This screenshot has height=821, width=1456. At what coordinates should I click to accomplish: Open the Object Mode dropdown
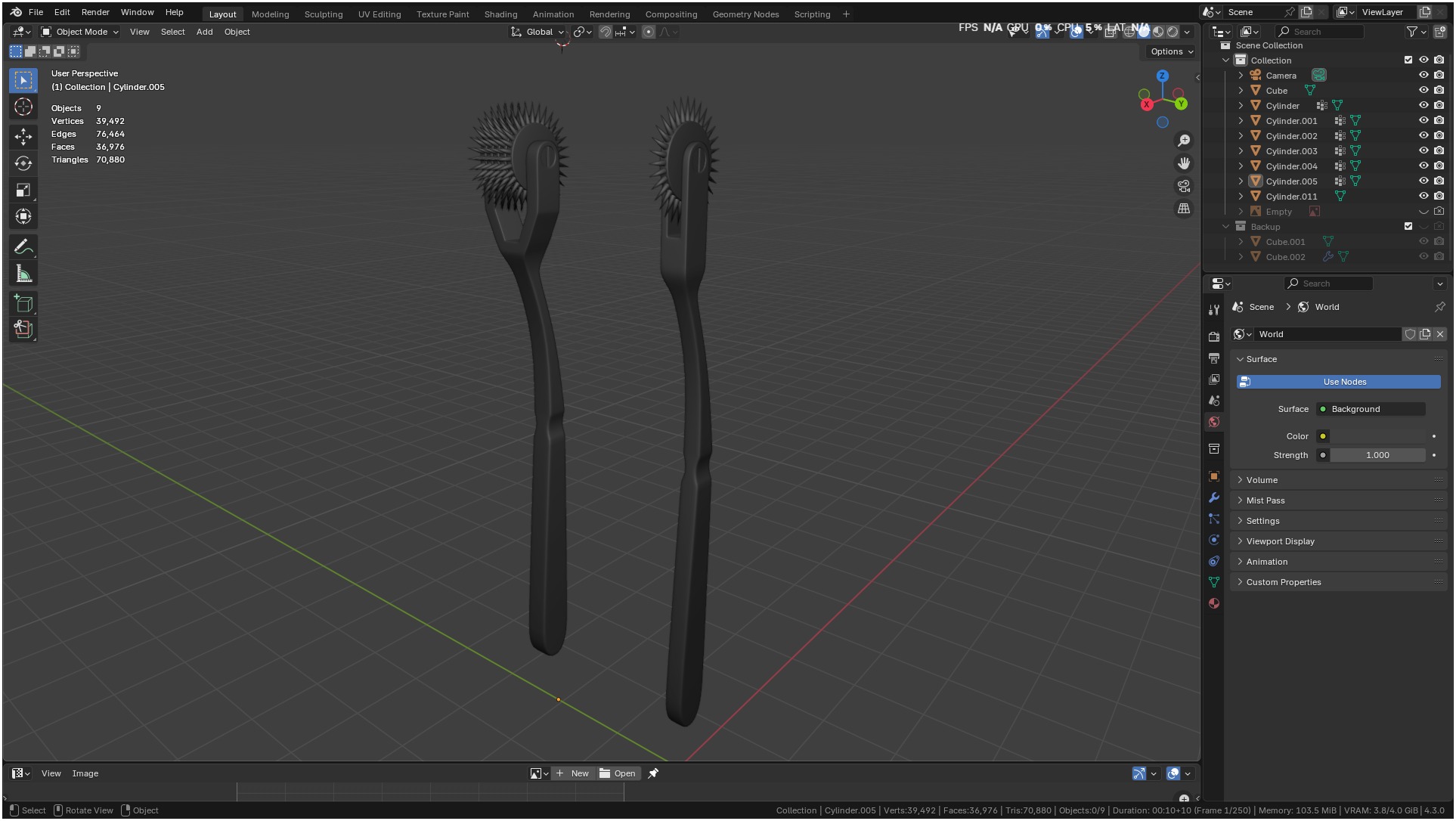80,32
